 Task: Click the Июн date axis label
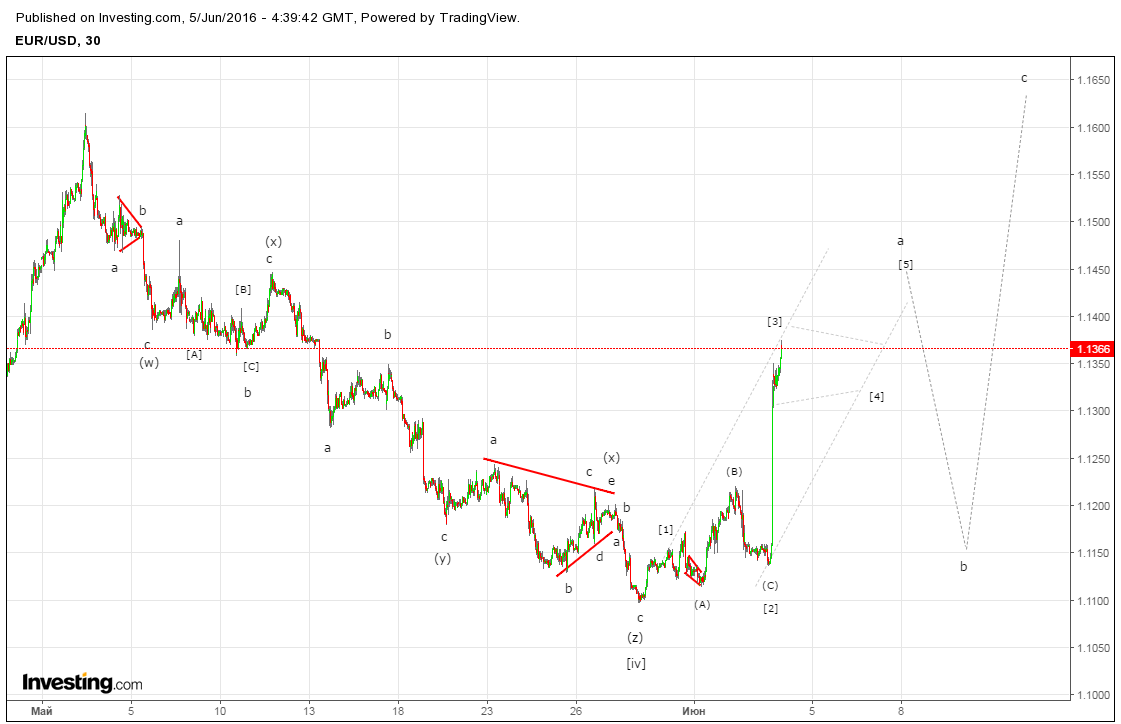(693, 711)
